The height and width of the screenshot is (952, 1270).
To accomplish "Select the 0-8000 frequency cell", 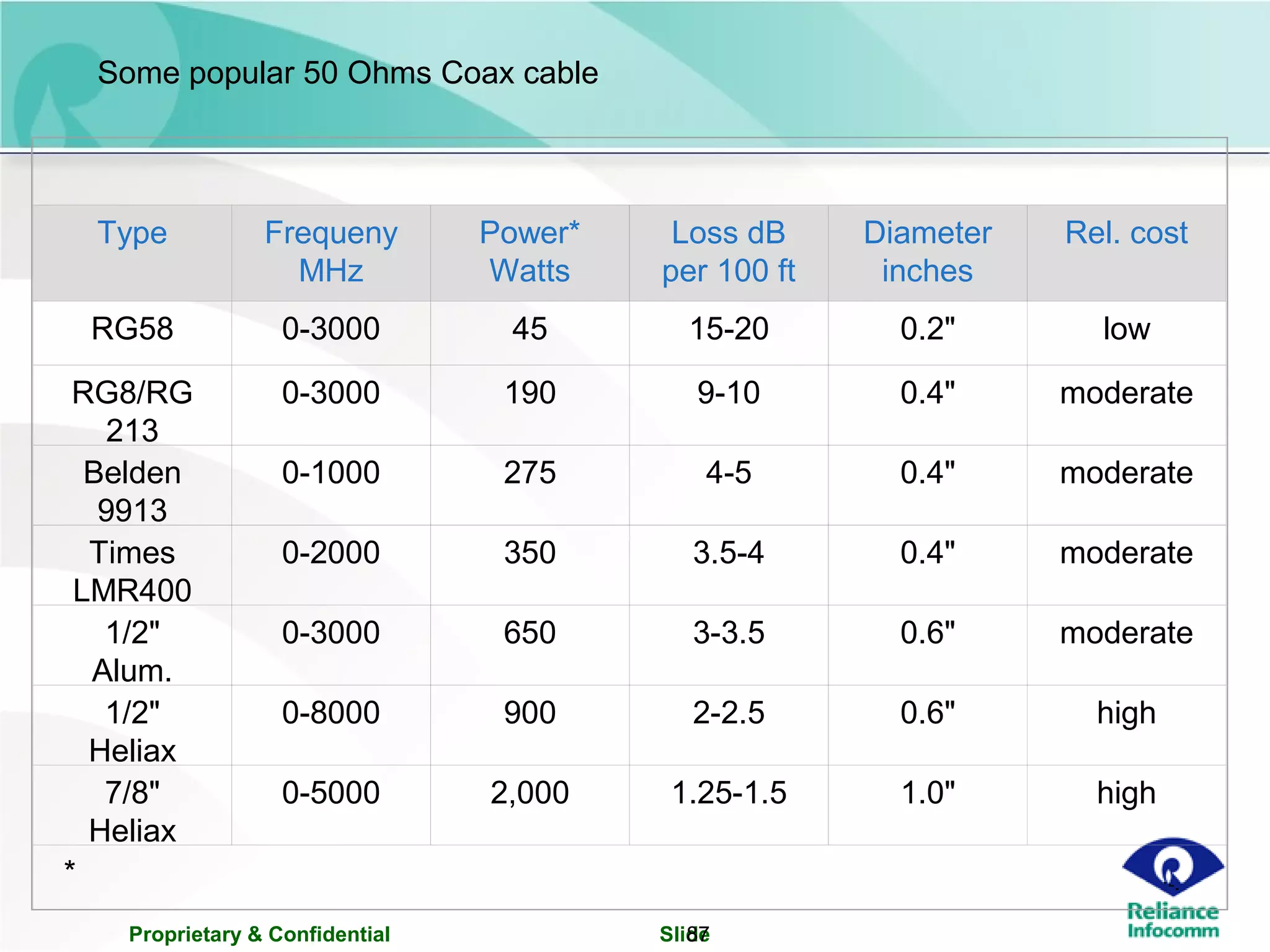I will click(331, 713).
